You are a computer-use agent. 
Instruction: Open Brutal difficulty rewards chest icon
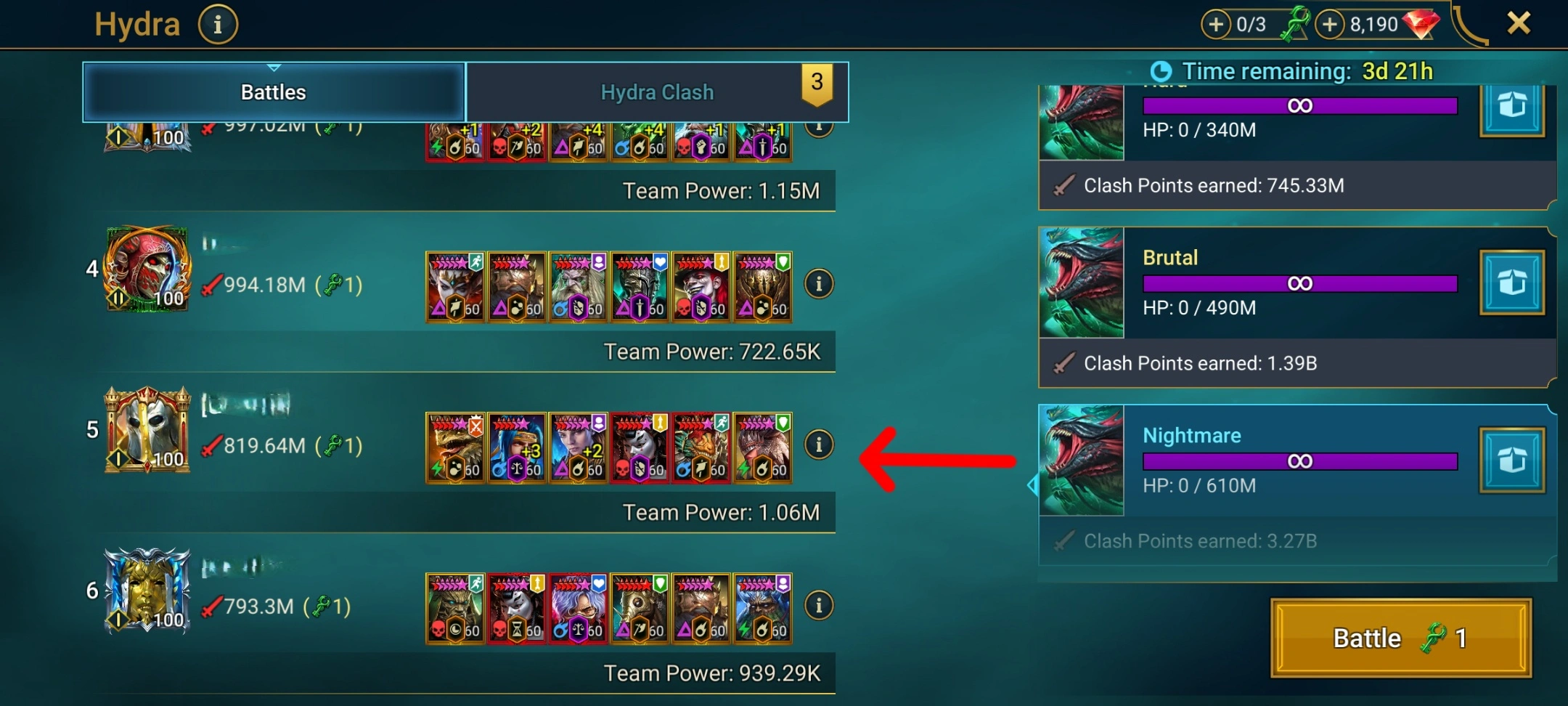[1512, 283]
